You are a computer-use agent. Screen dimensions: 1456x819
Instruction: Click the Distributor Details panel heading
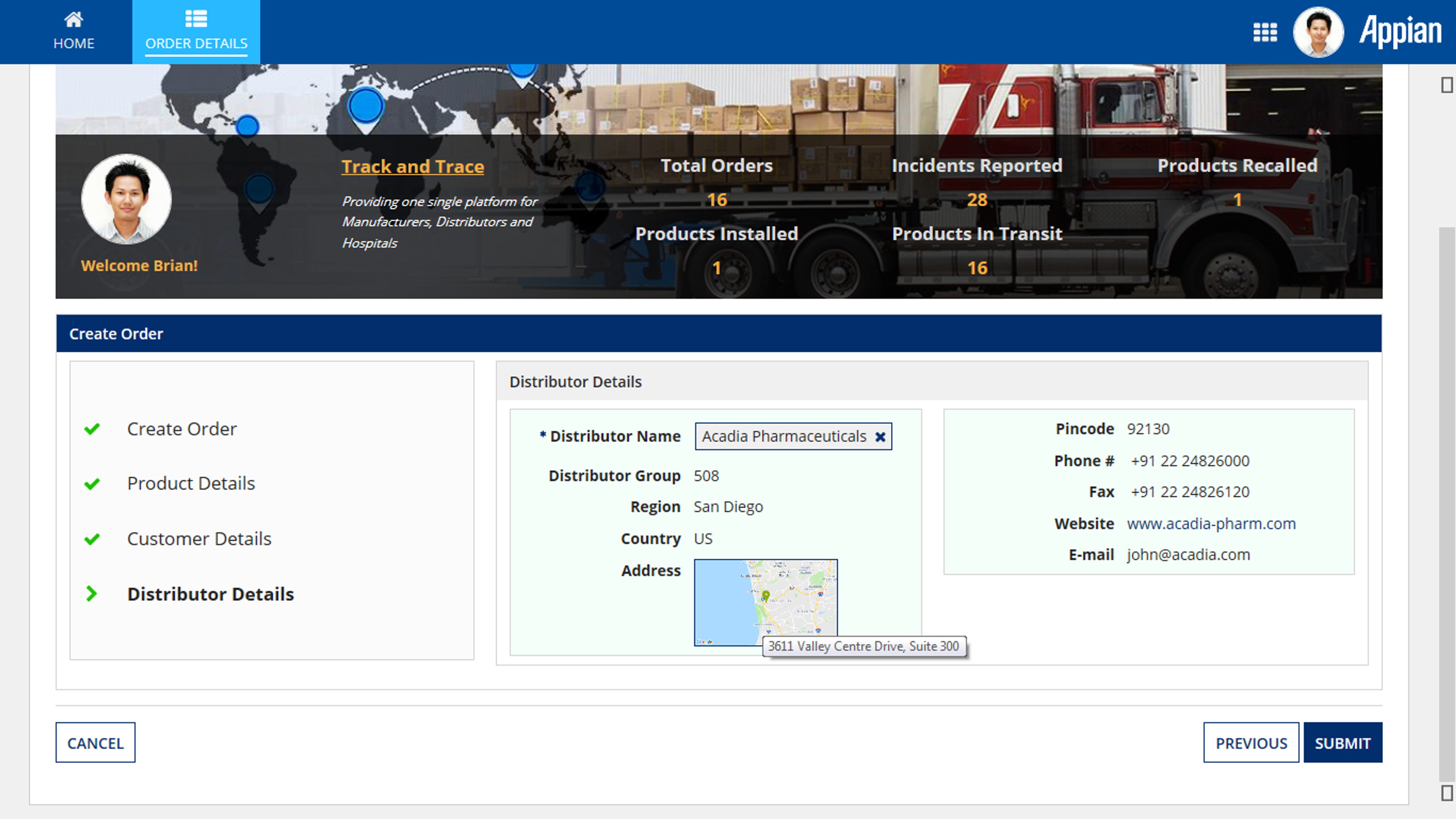tap(576, 382)
